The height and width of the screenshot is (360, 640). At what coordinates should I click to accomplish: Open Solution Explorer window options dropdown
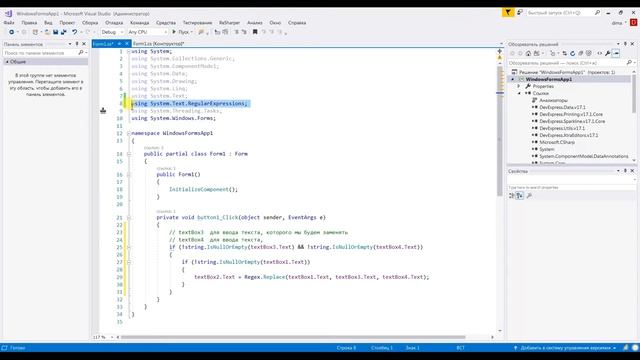point(618,44)
